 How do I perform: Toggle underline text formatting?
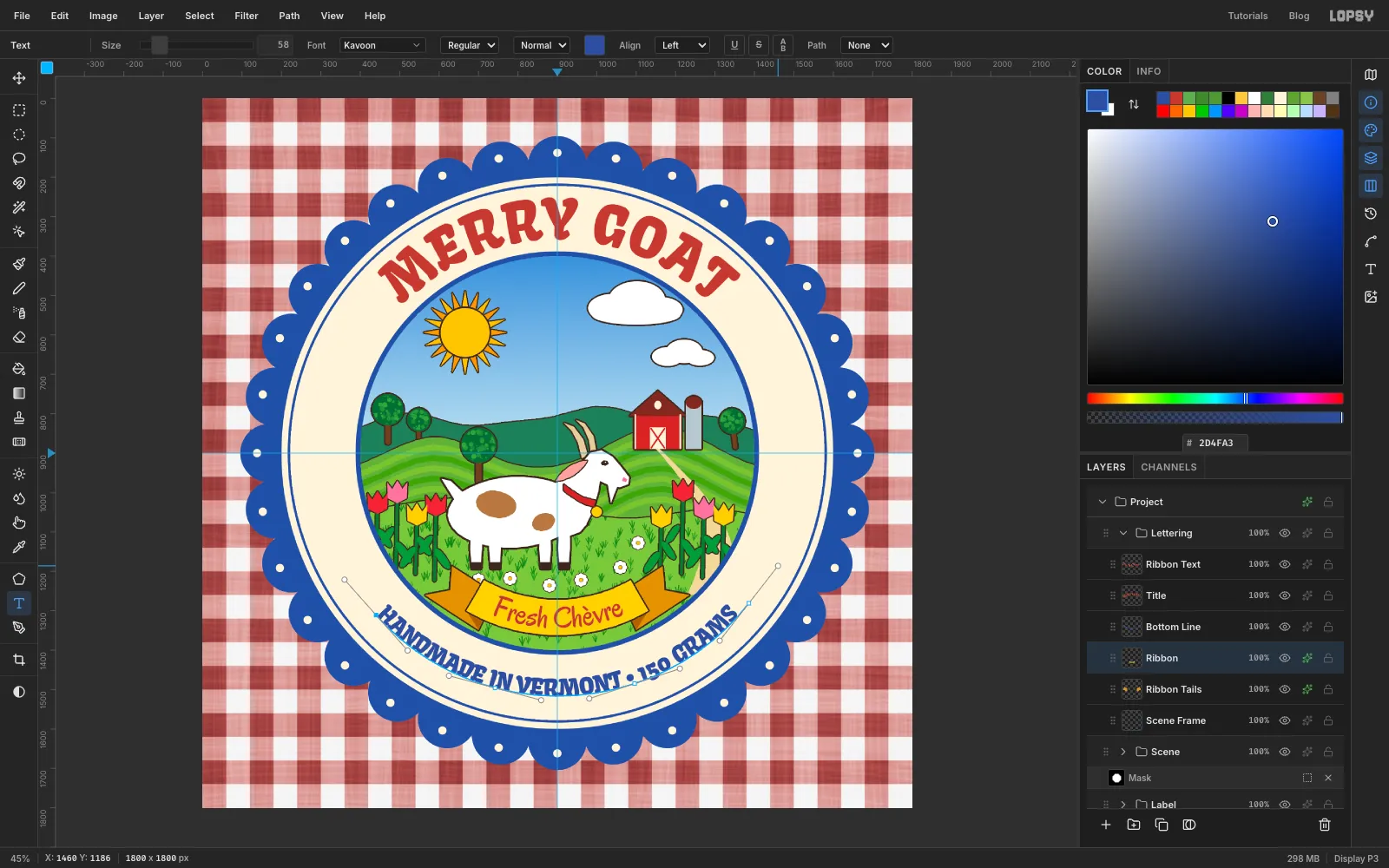(734, 45)
